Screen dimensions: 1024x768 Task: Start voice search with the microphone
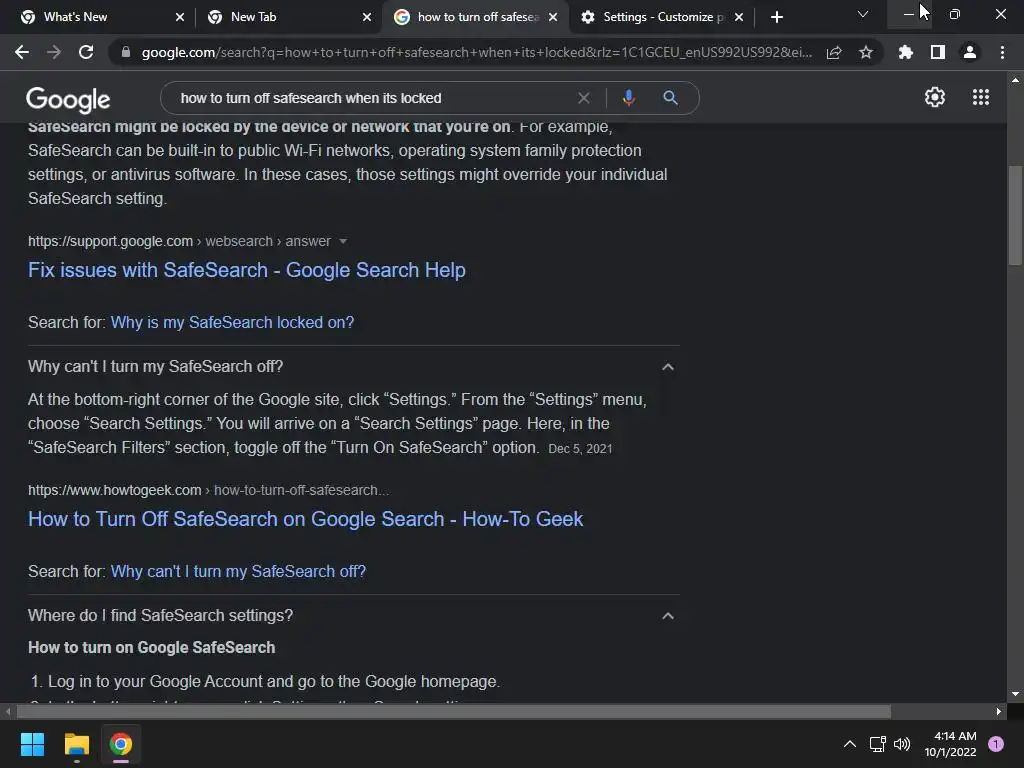pyautogui.click(x=628, y=98)
